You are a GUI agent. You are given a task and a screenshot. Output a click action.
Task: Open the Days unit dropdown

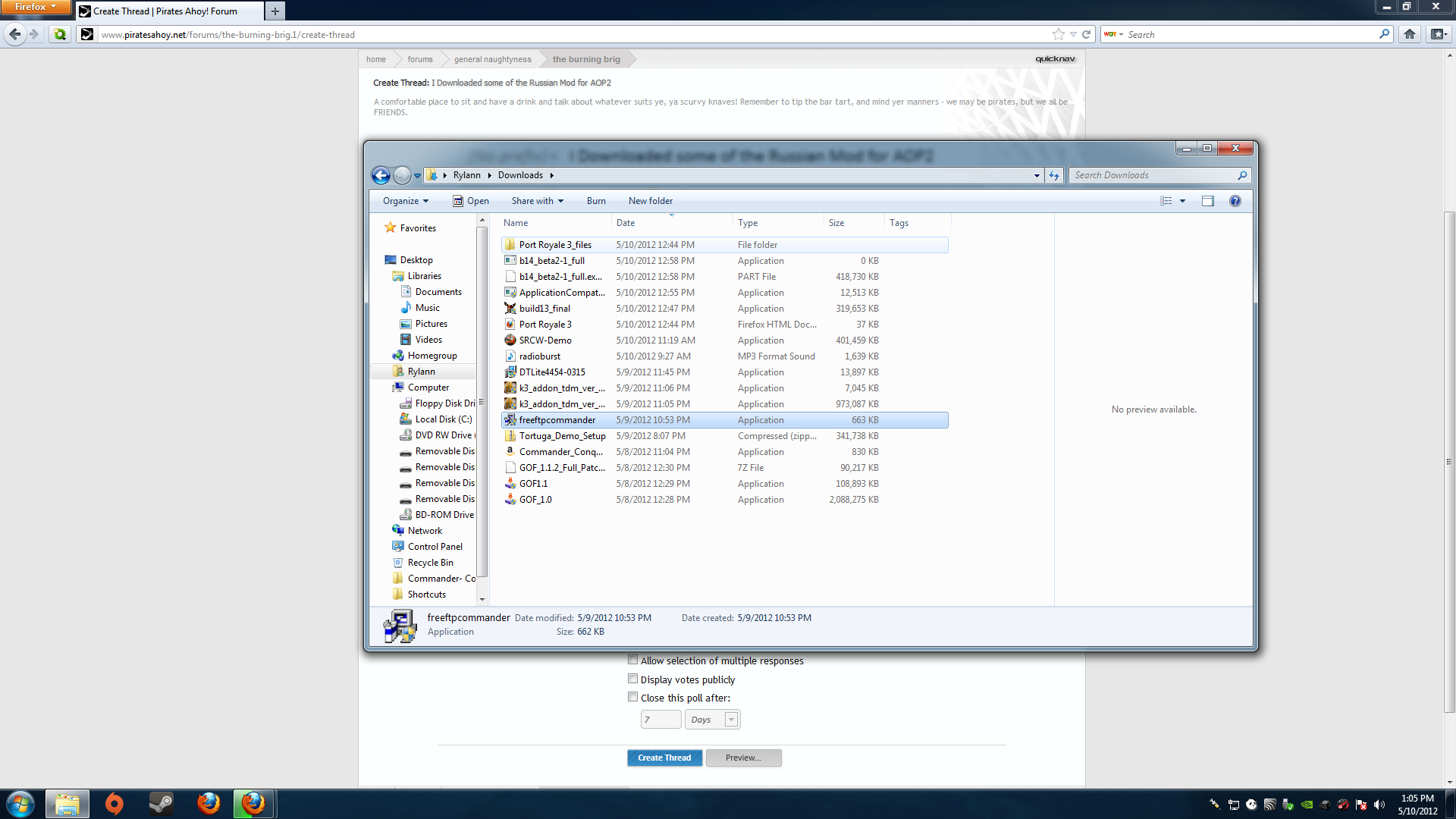tap(712, 720)
